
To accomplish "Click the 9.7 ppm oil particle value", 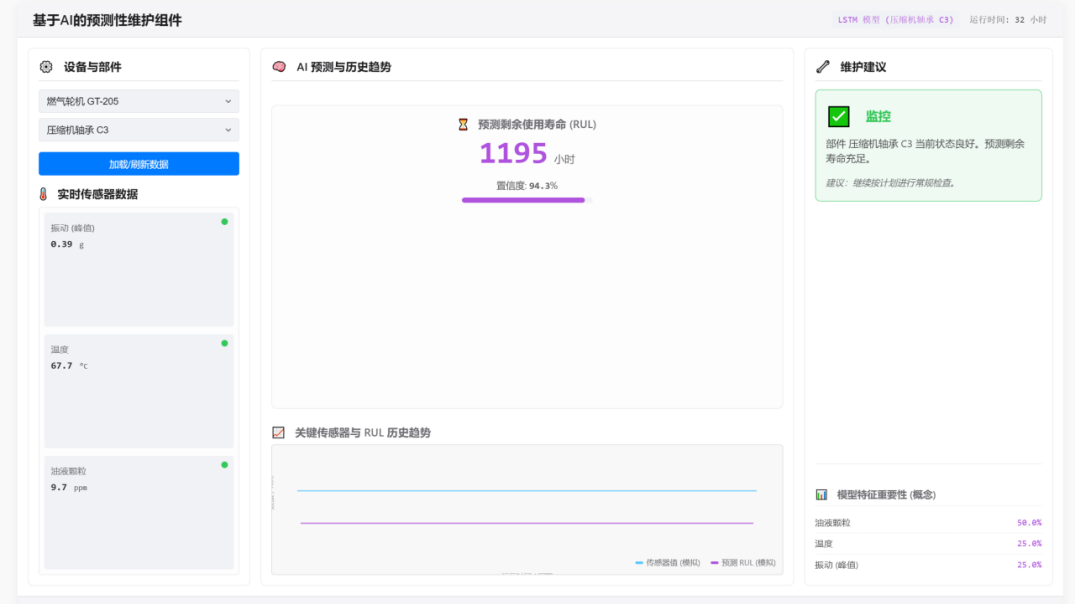I will pos(69,487).
